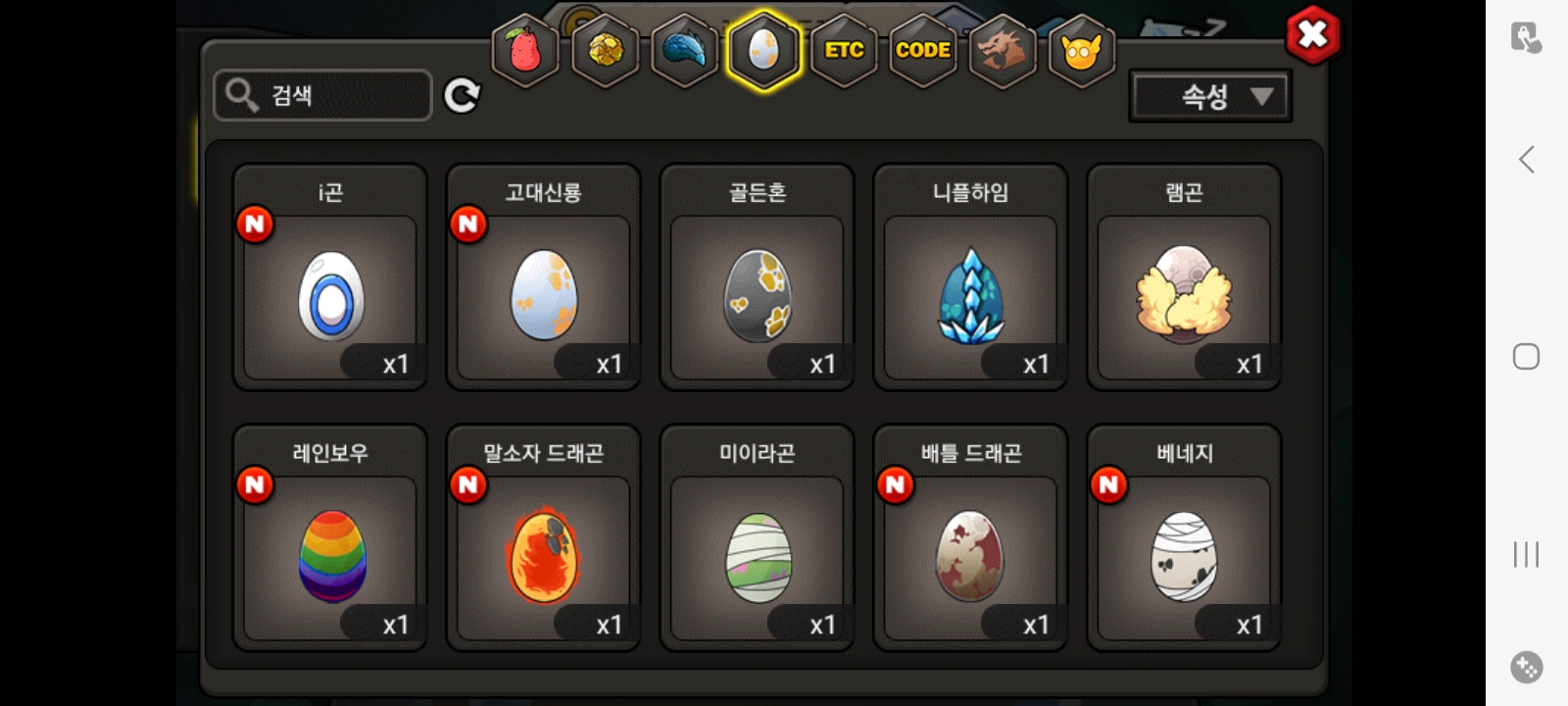This screenshot has height=706, width=1568.
Task: Tap the Android back navigation arrow
Action: pos(1526,159)
